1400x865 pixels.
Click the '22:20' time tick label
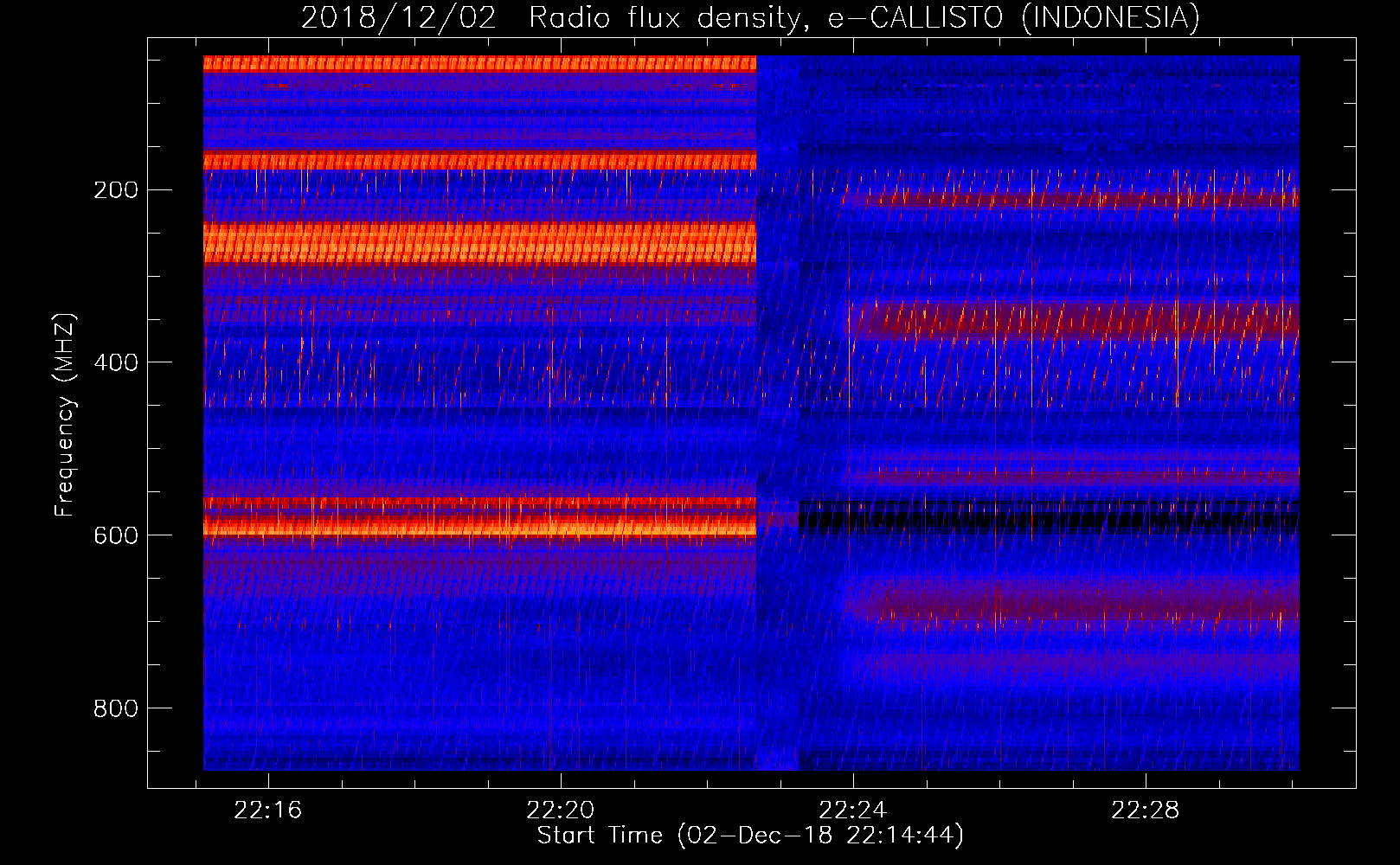(561, 811)
